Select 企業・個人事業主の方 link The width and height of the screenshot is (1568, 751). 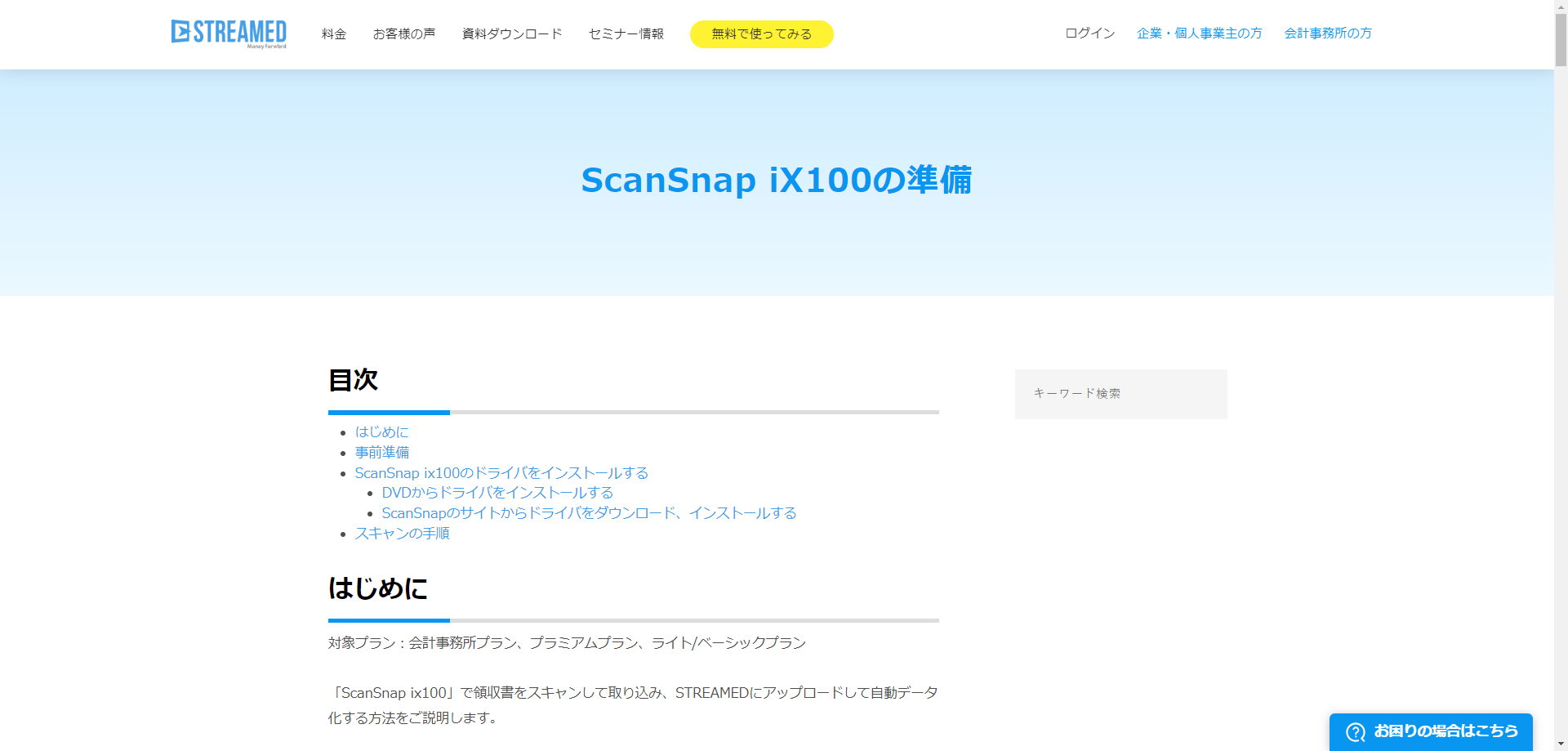click(x=1200, y=34)
